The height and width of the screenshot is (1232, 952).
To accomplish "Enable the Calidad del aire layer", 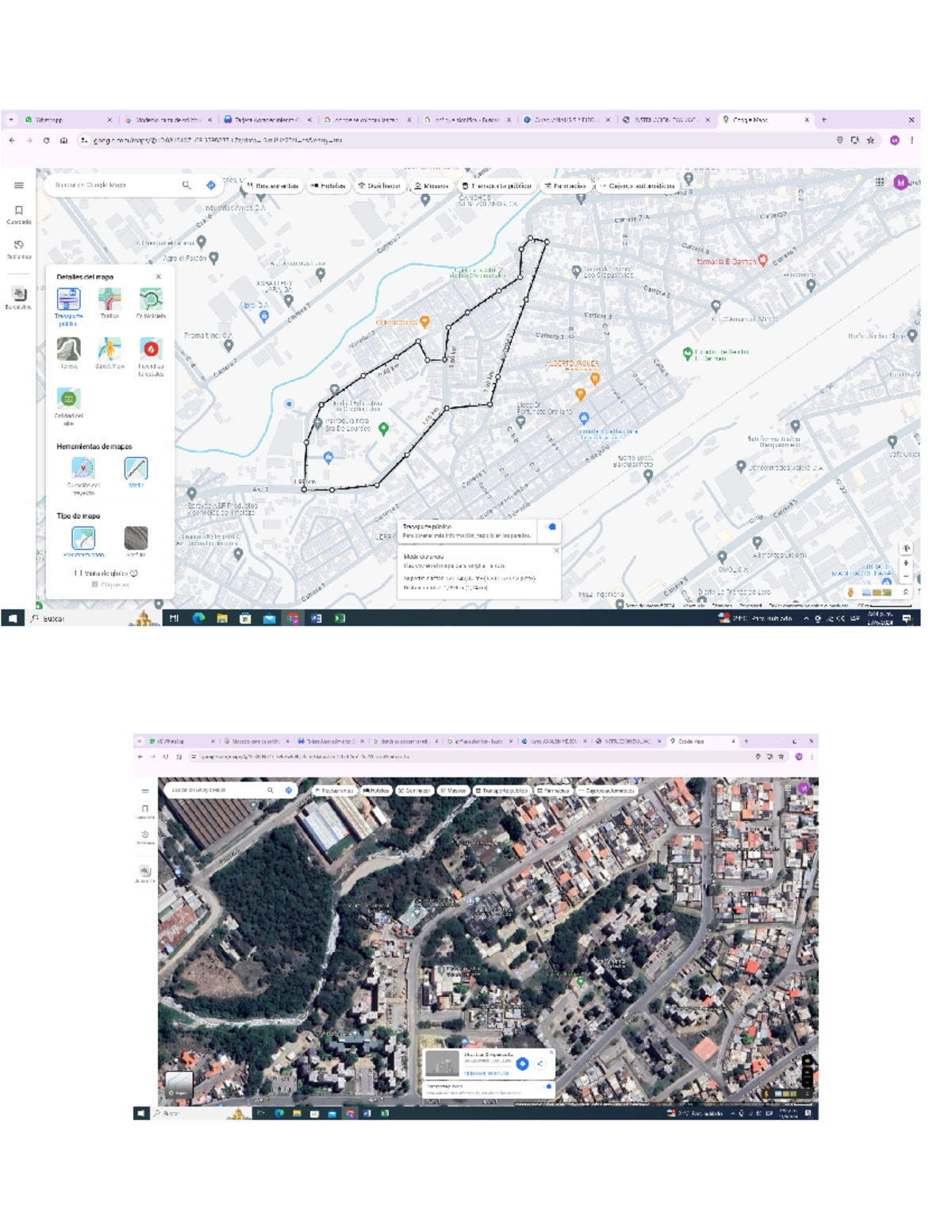I will tap(69, 398).
